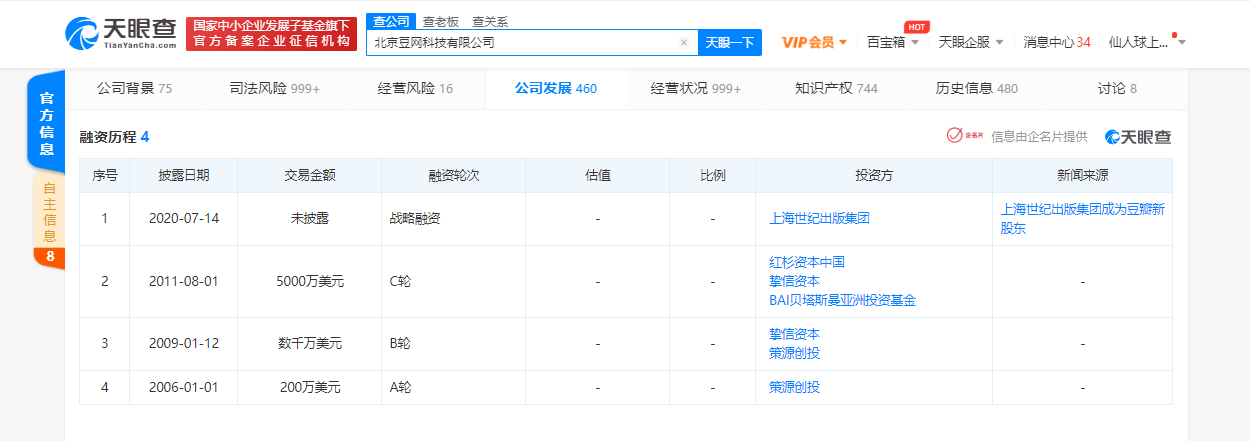Click the 比例 column header
The image size is (1250, 441).
pyautogui.click(x=713, y=175)
